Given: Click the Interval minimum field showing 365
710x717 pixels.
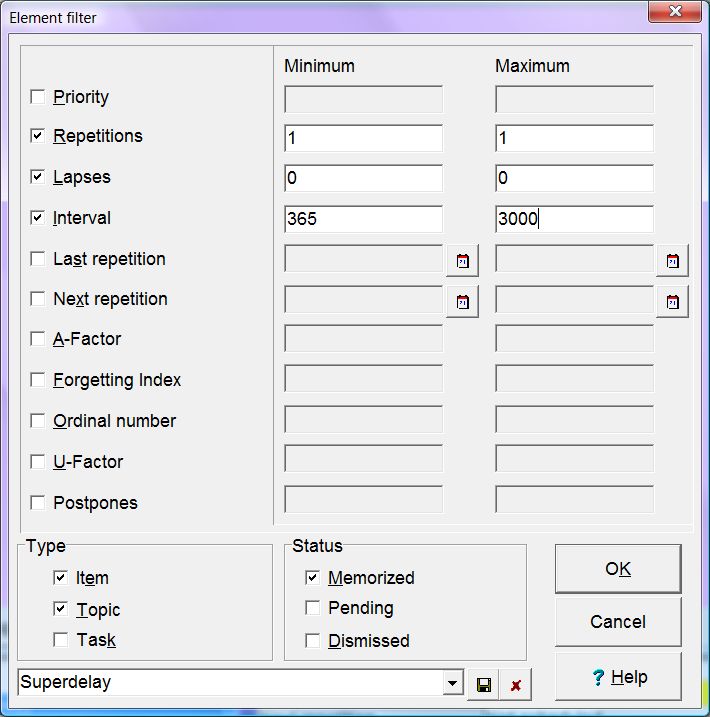Looking at the screenshot, I should click(363, 219).
